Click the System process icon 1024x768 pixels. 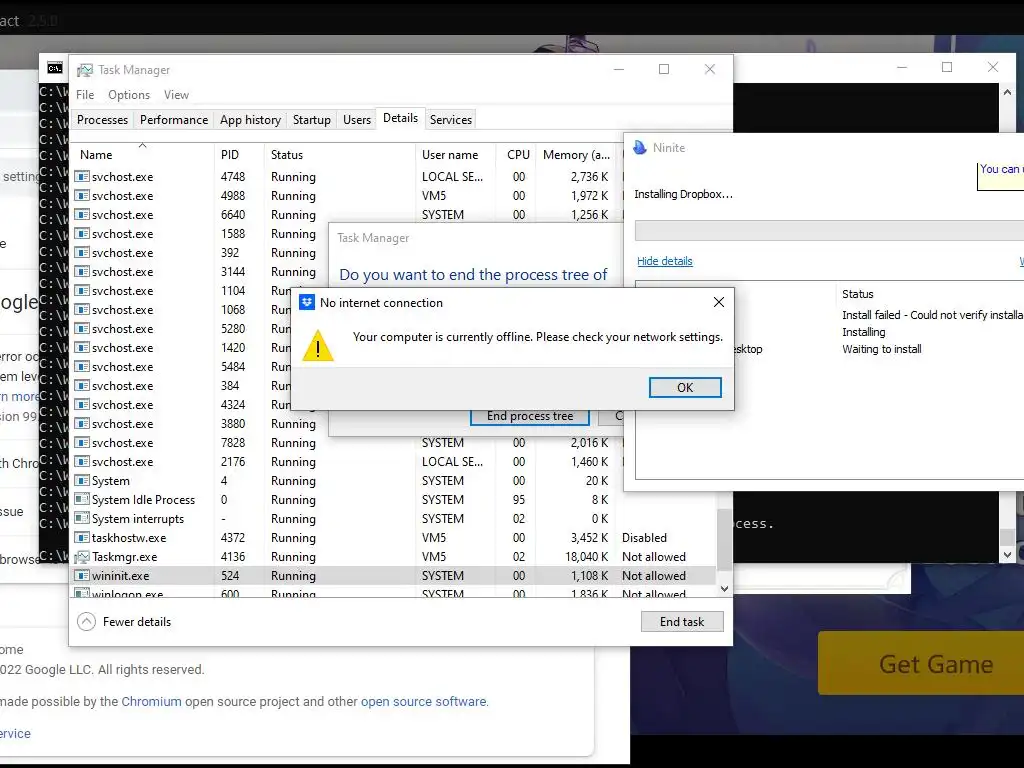click(x=82, y=481)
